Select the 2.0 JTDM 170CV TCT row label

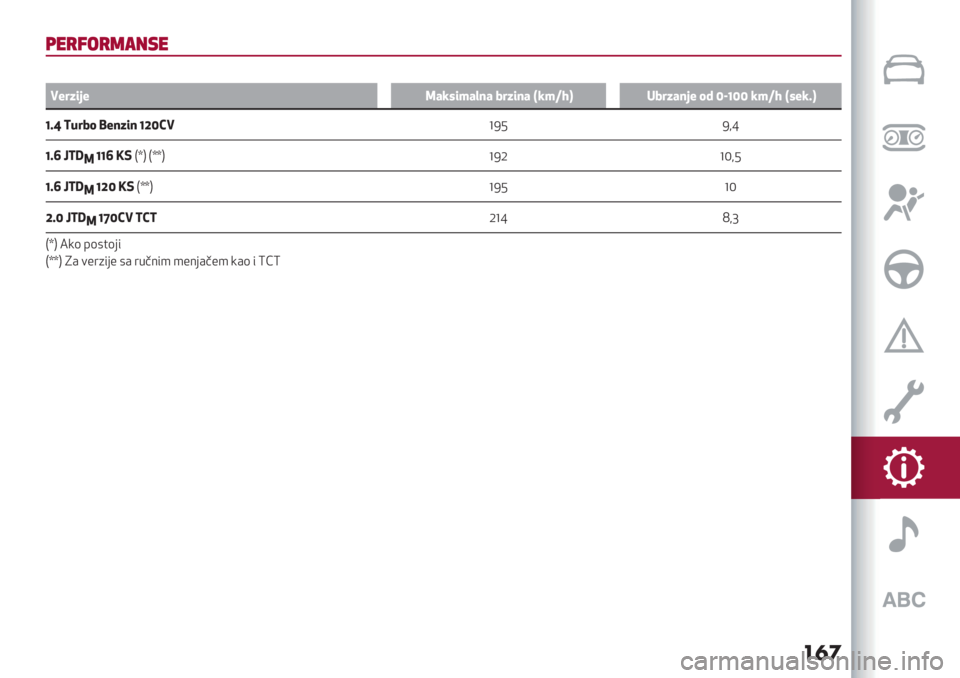click(101, 218)
